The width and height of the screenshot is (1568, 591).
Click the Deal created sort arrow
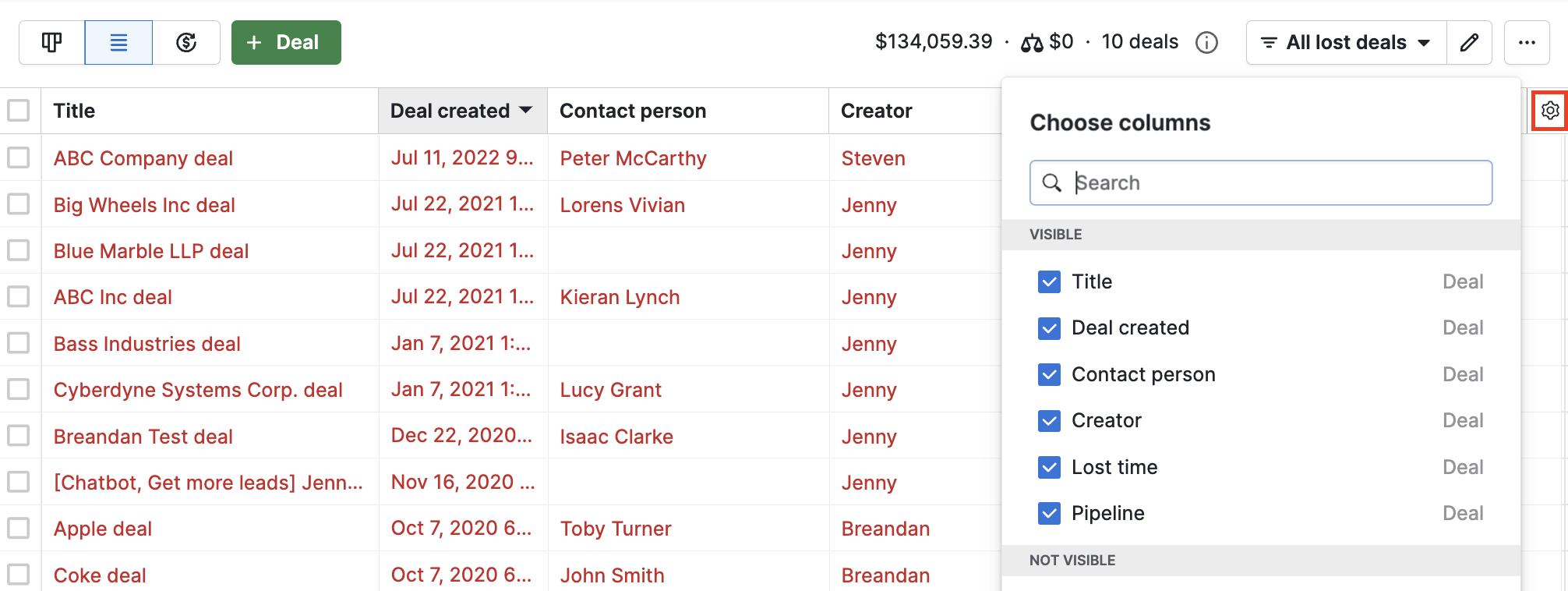[x=526, y=110]
